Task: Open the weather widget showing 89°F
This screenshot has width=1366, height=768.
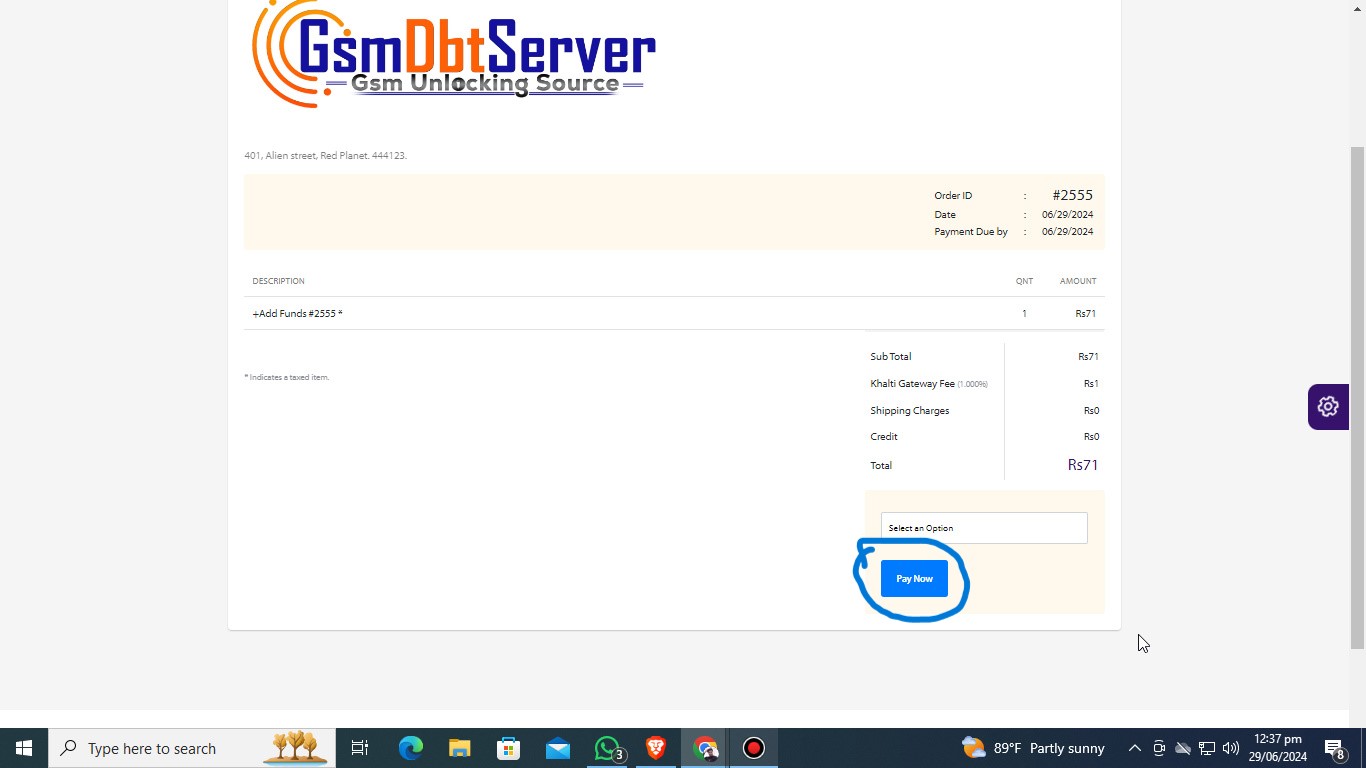Action: point(1033,748)
